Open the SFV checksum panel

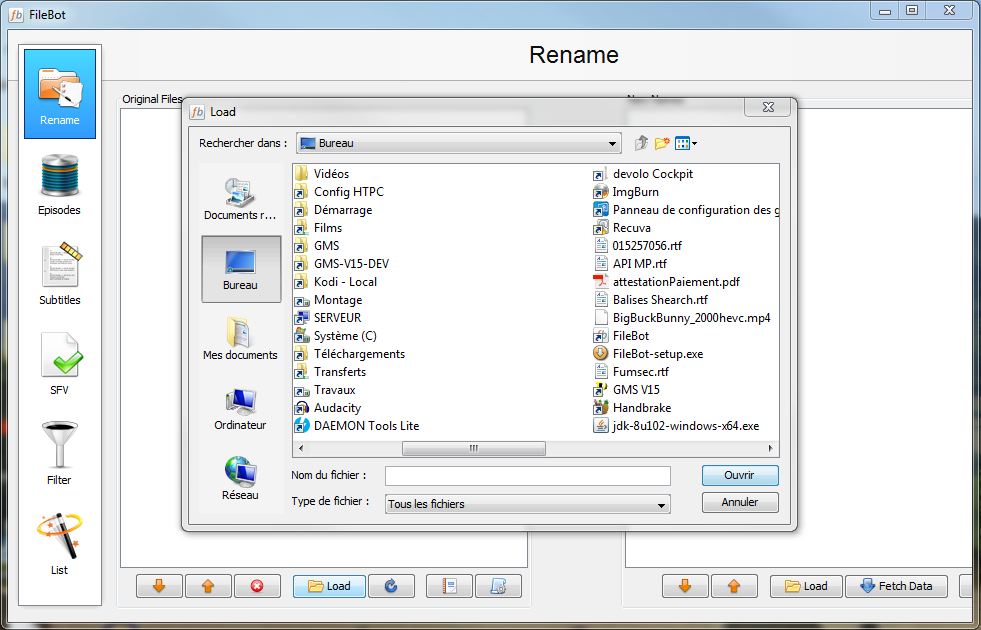[x=59, y=364]
